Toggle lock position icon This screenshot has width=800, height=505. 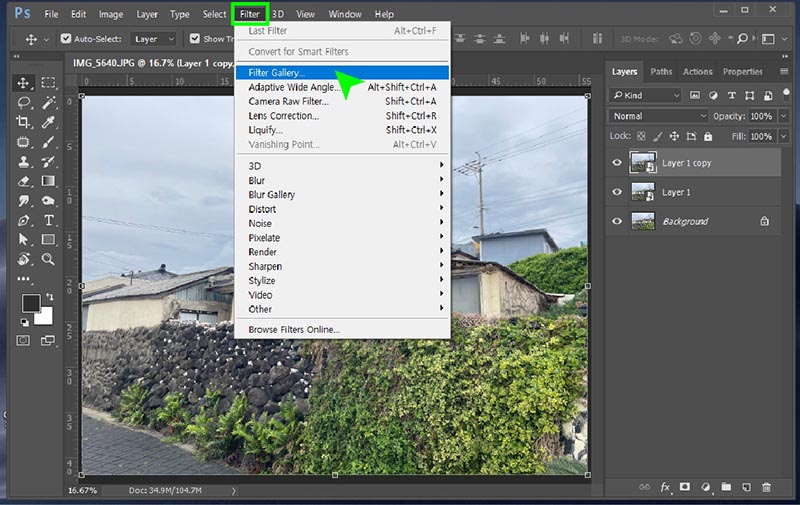click(674, 136)
